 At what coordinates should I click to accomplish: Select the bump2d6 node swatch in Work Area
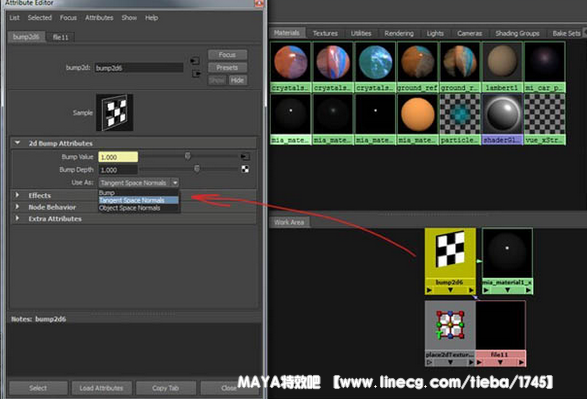(450, 253)
